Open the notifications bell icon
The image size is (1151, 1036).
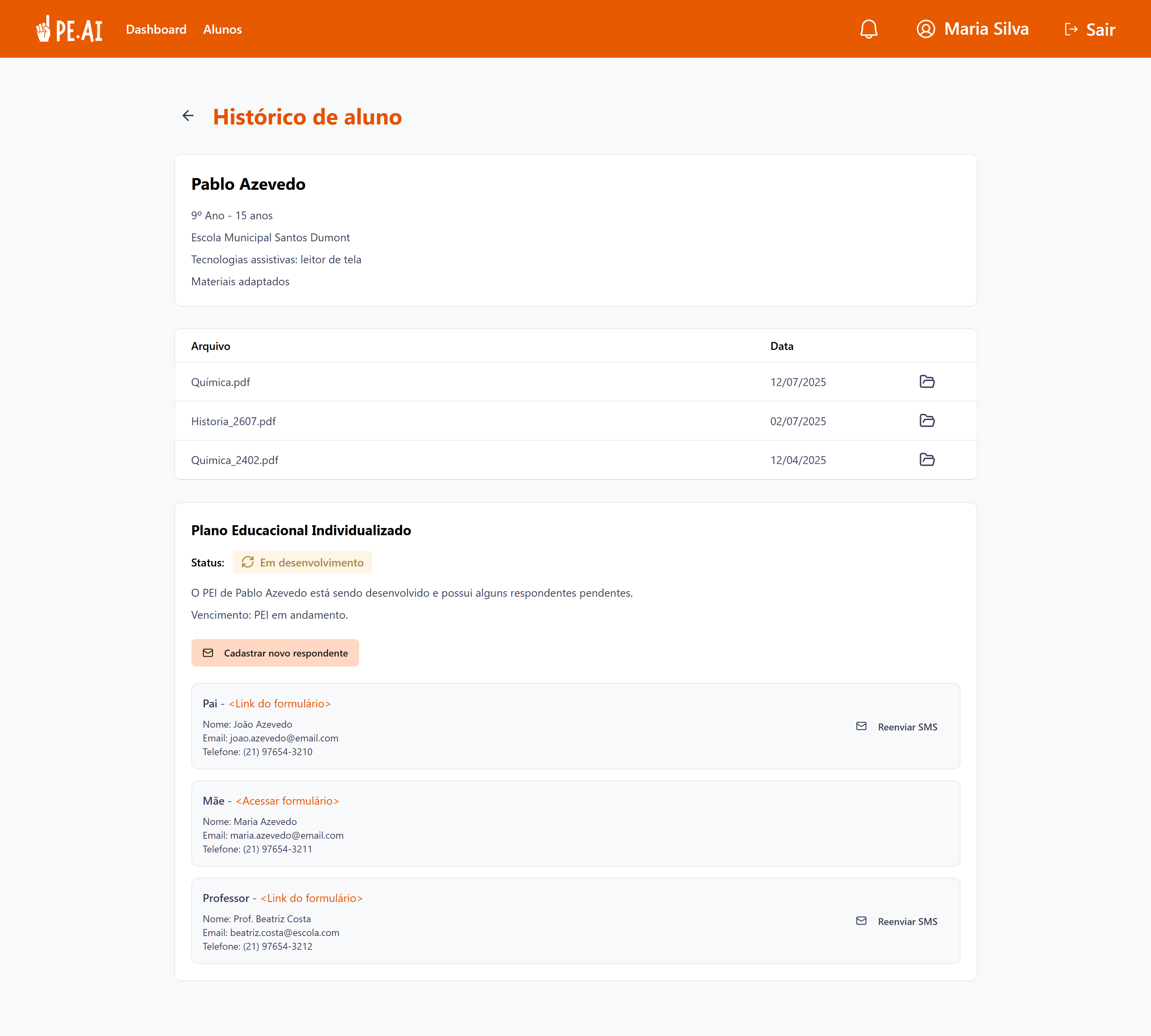(868, 29)
